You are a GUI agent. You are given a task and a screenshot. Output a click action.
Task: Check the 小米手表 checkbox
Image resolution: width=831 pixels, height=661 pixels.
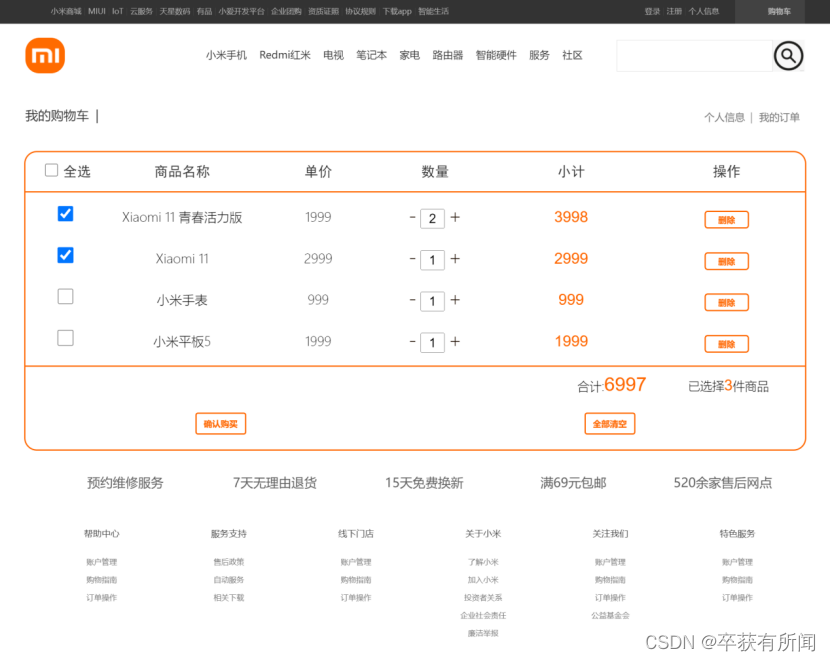pyautogui.click(x=66, y=296)
